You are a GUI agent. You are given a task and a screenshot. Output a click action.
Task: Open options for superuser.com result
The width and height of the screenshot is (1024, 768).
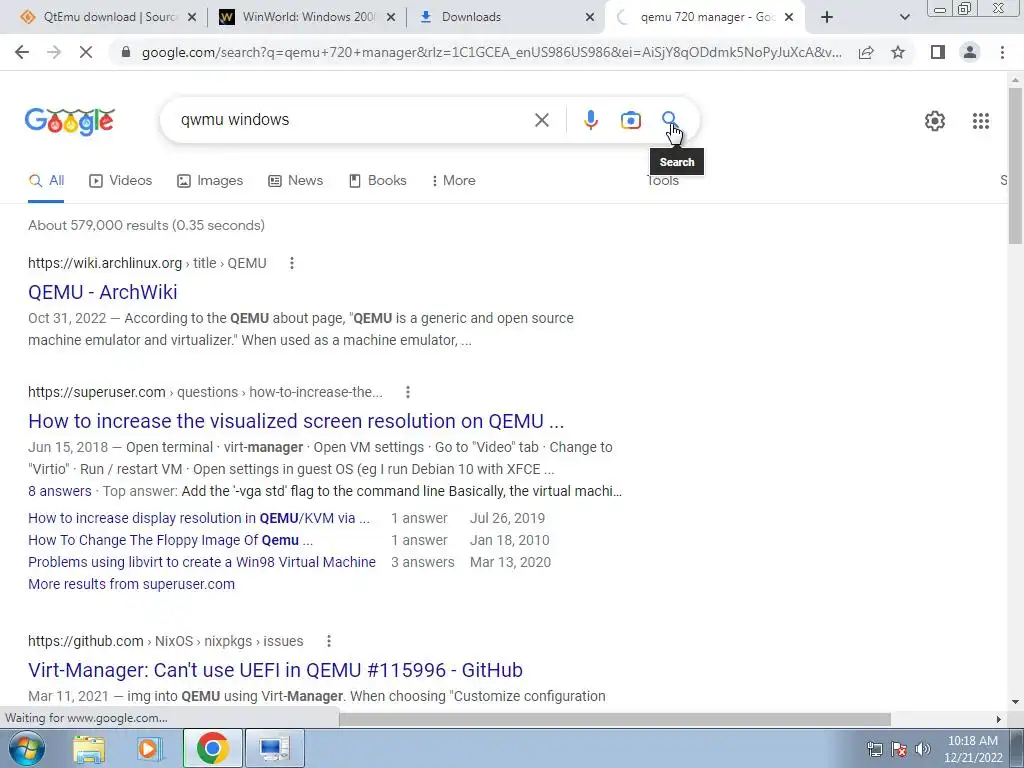tap(408, 392)
